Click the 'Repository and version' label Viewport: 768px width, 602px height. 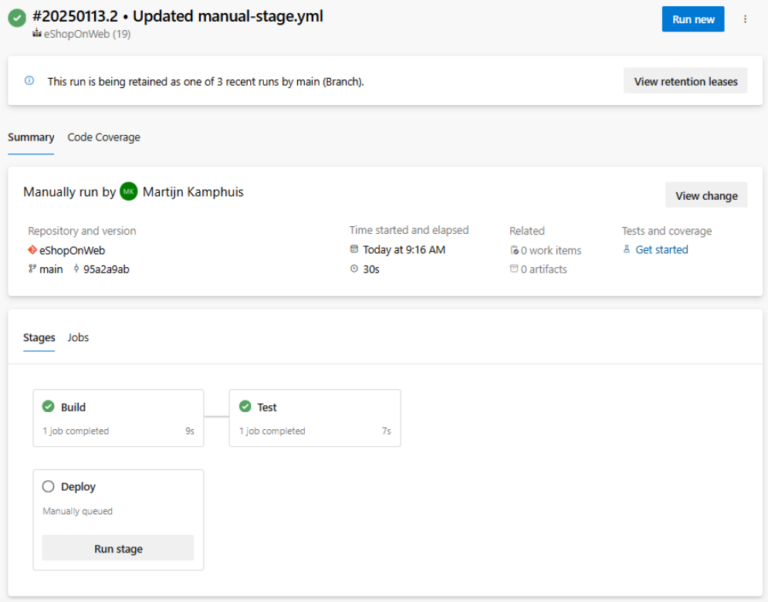(x=82, y=231)
